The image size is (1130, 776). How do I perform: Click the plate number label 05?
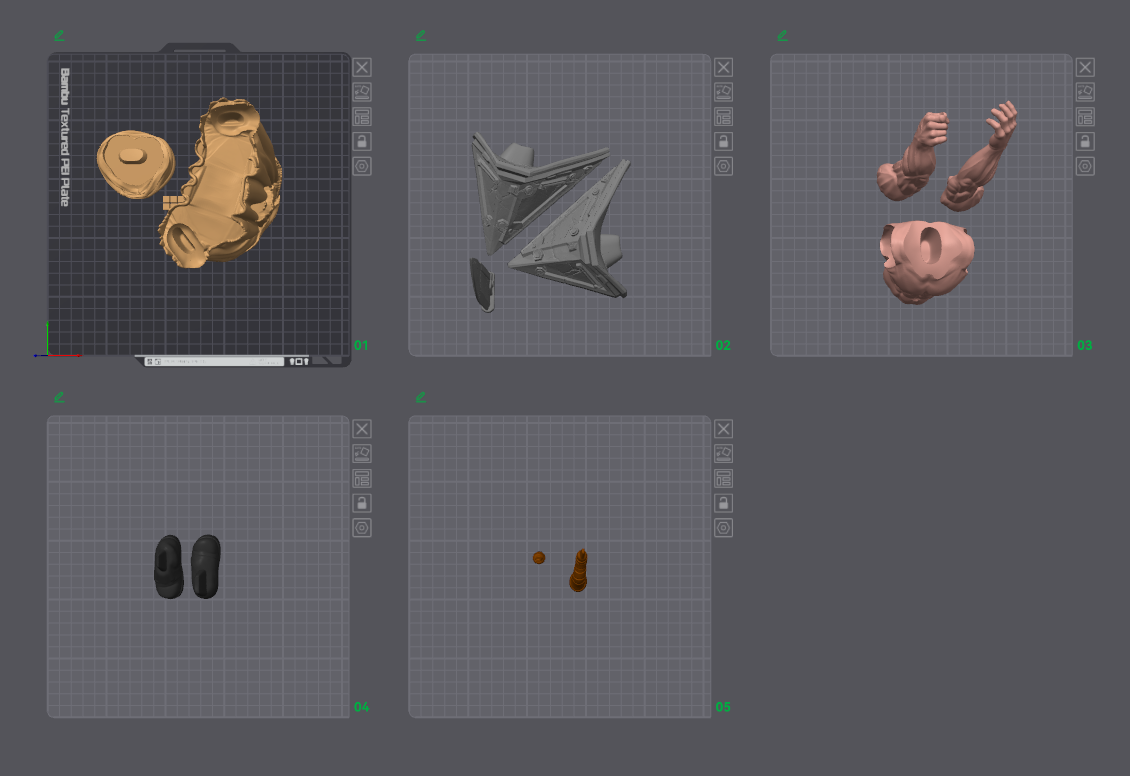coord(723,707)
